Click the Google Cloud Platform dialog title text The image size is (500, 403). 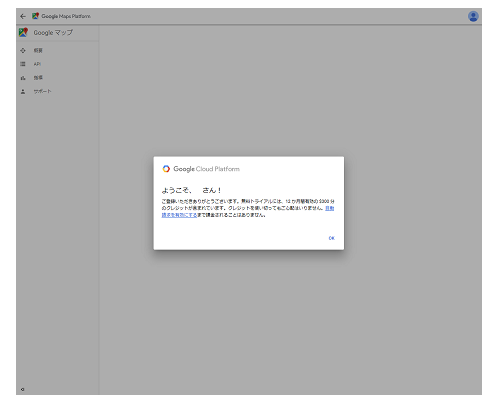pos(207,169)
